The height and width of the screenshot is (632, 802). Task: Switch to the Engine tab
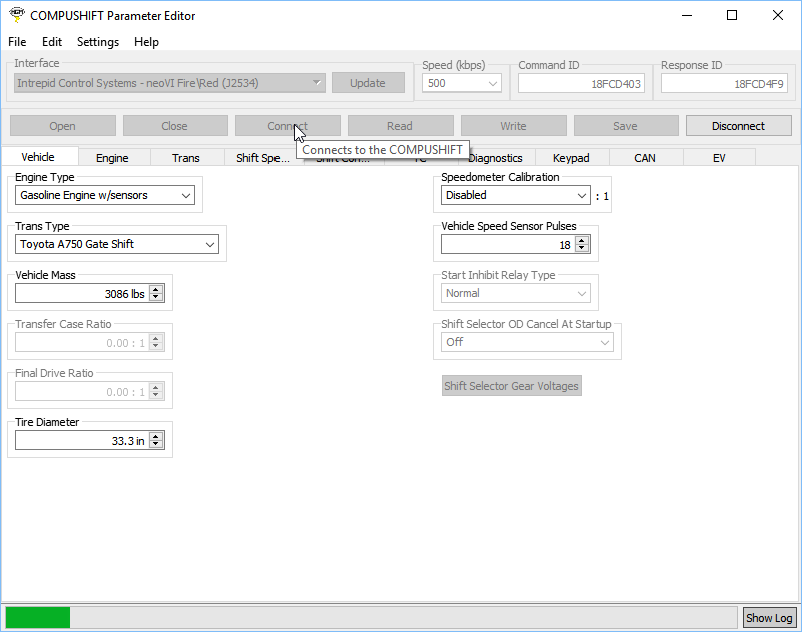112,158
